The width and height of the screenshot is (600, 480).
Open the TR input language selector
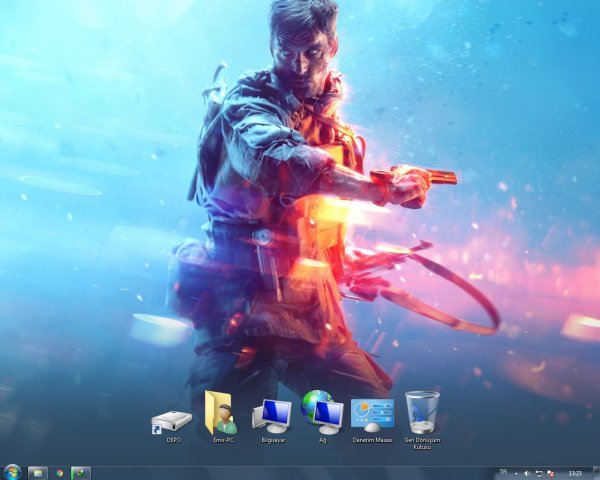(x=502, y=471)
